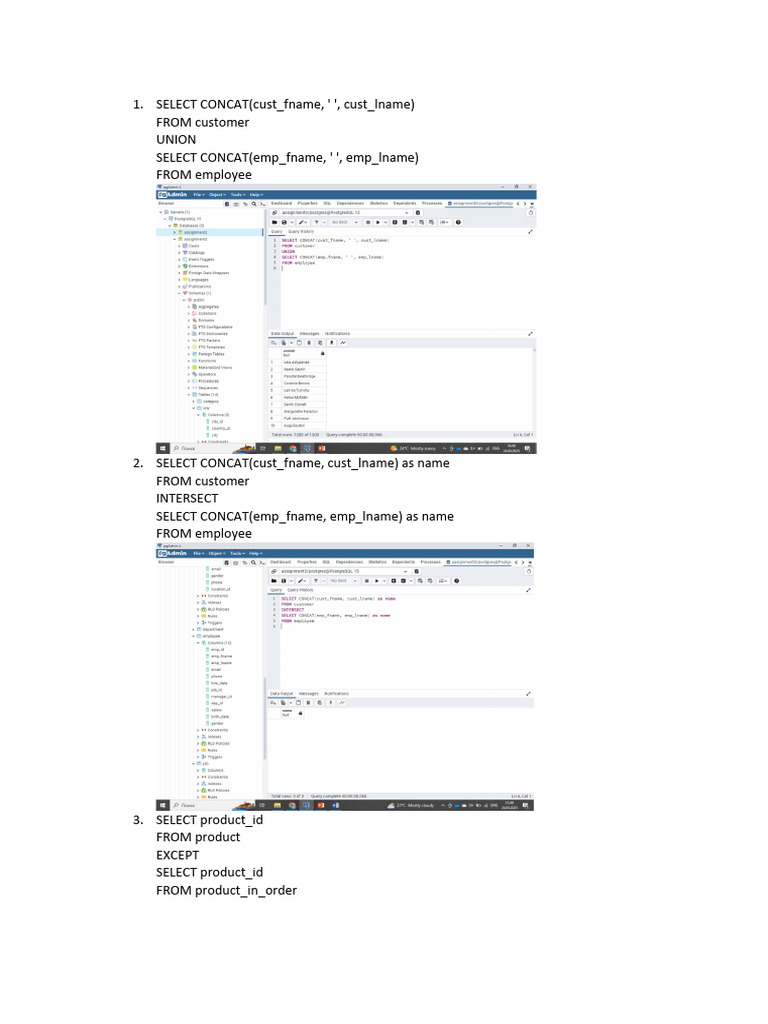Click Open File folder icon in INTERSECT screenshot

274,581
